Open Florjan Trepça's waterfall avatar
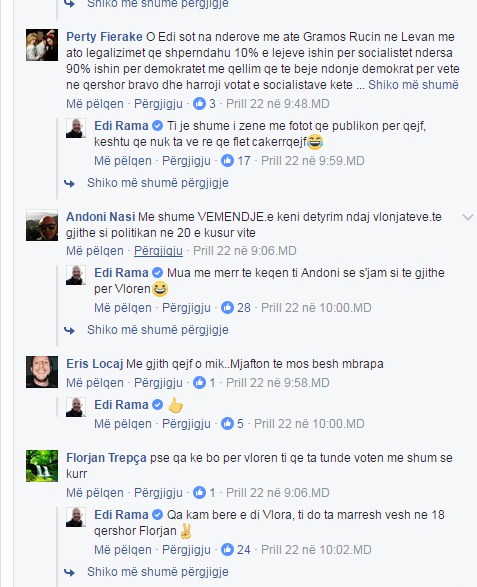The image size is (477, 587). pyautogui.click(x=42, y=466)
